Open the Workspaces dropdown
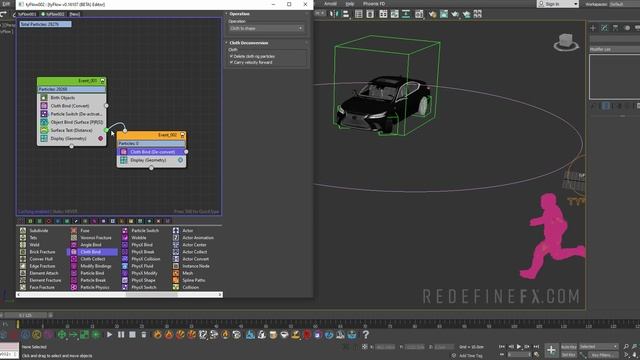Viewport: 640px width, 360px height. coord(624,4)
